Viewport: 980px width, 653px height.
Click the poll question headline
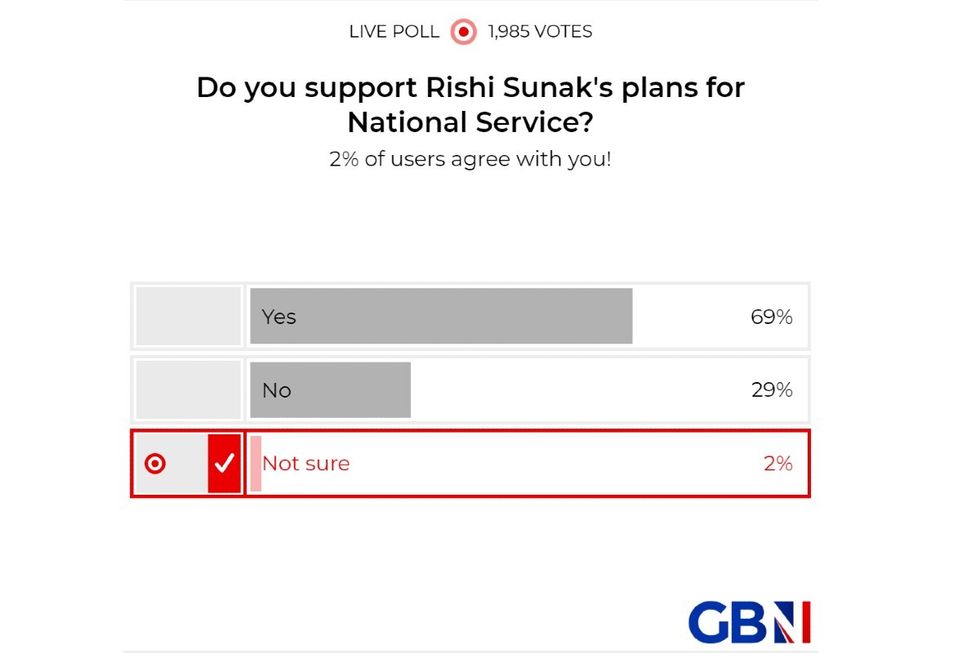(x=470, y=104)
